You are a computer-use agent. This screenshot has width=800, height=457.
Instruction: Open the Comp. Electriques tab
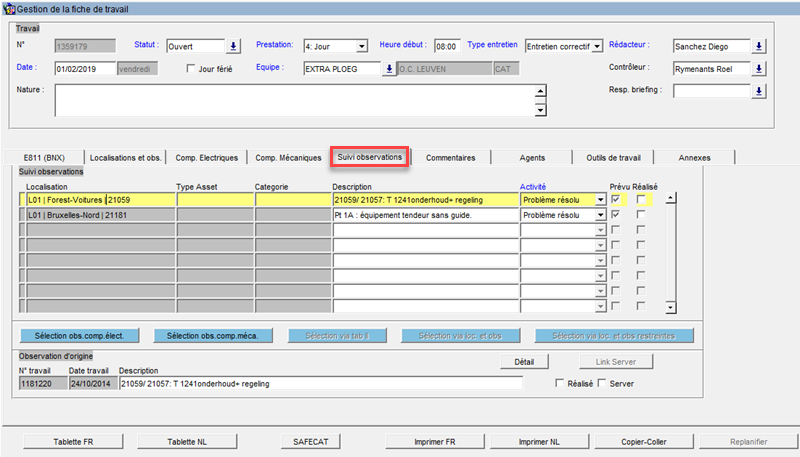tap(207, 158)
